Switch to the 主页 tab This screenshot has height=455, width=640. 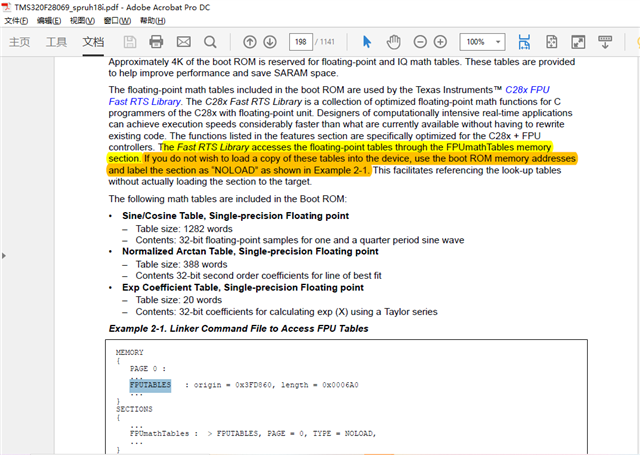[x=20, y=42]
